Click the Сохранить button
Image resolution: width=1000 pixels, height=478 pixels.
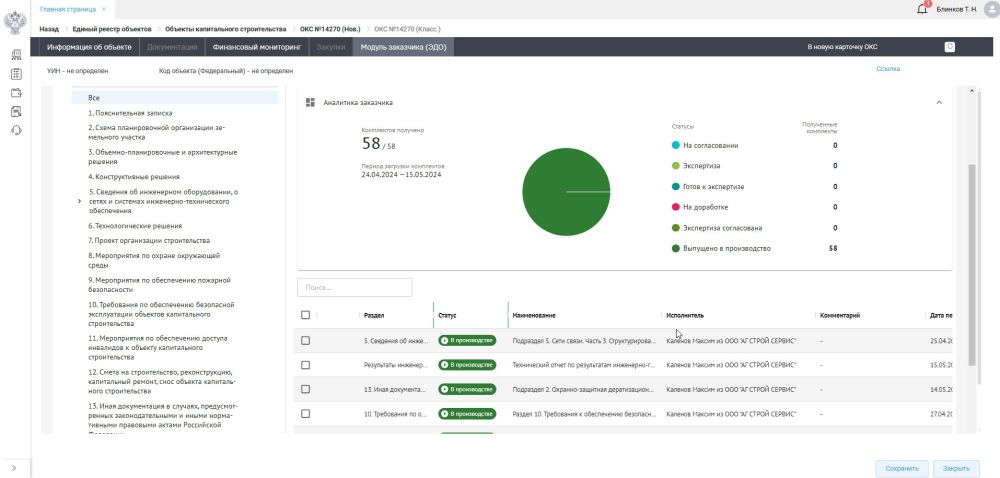coord(901,468)
